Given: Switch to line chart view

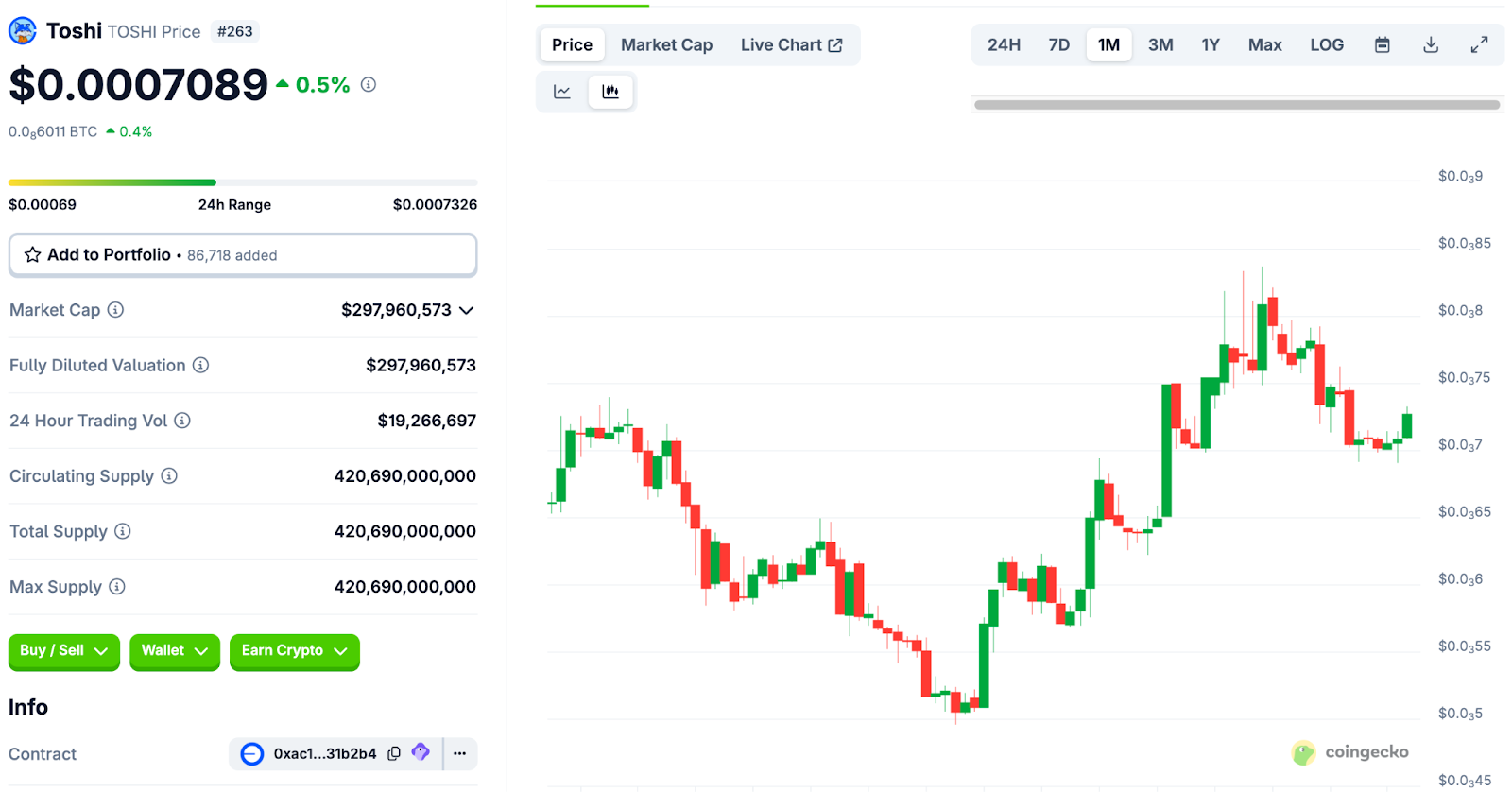Looking at the screenshot, I should (562, 92).
